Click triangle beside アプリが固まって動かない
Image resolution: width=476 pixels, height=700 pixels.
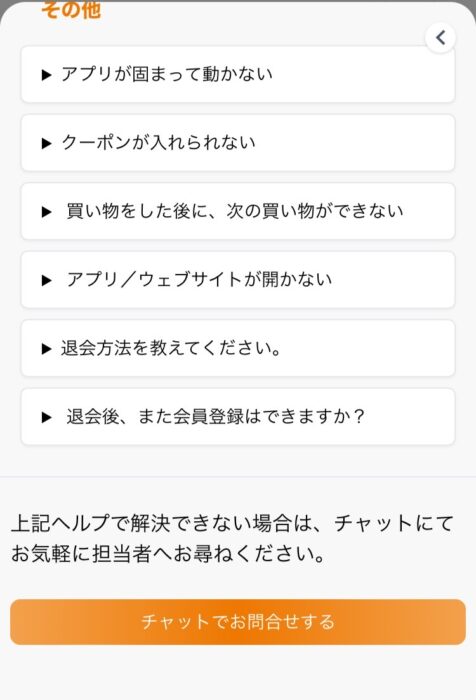click(x=46, y=75)
